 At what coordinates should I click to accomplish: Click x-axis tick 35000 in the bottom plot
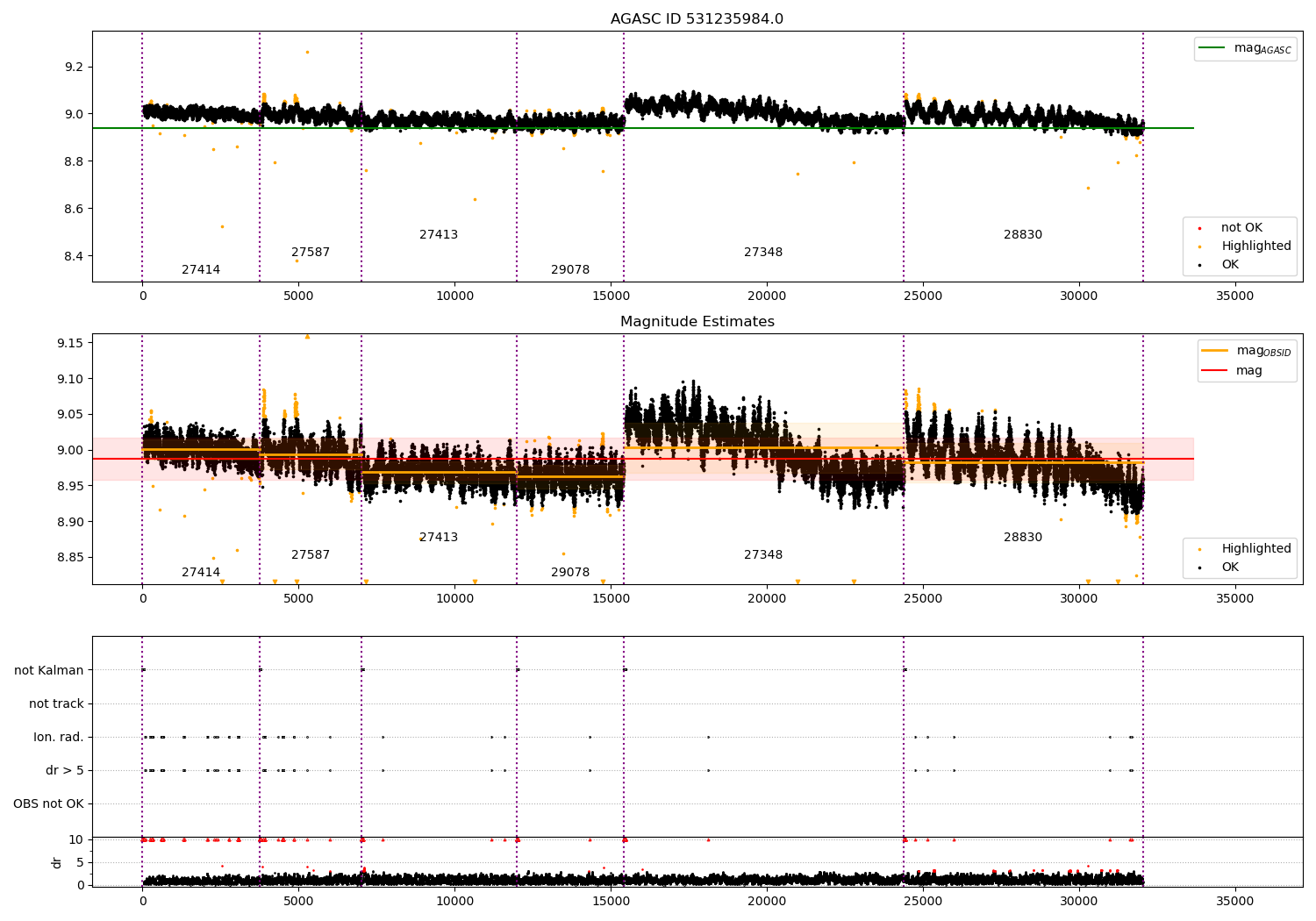pyautogui.click(x=1234, y=901)
